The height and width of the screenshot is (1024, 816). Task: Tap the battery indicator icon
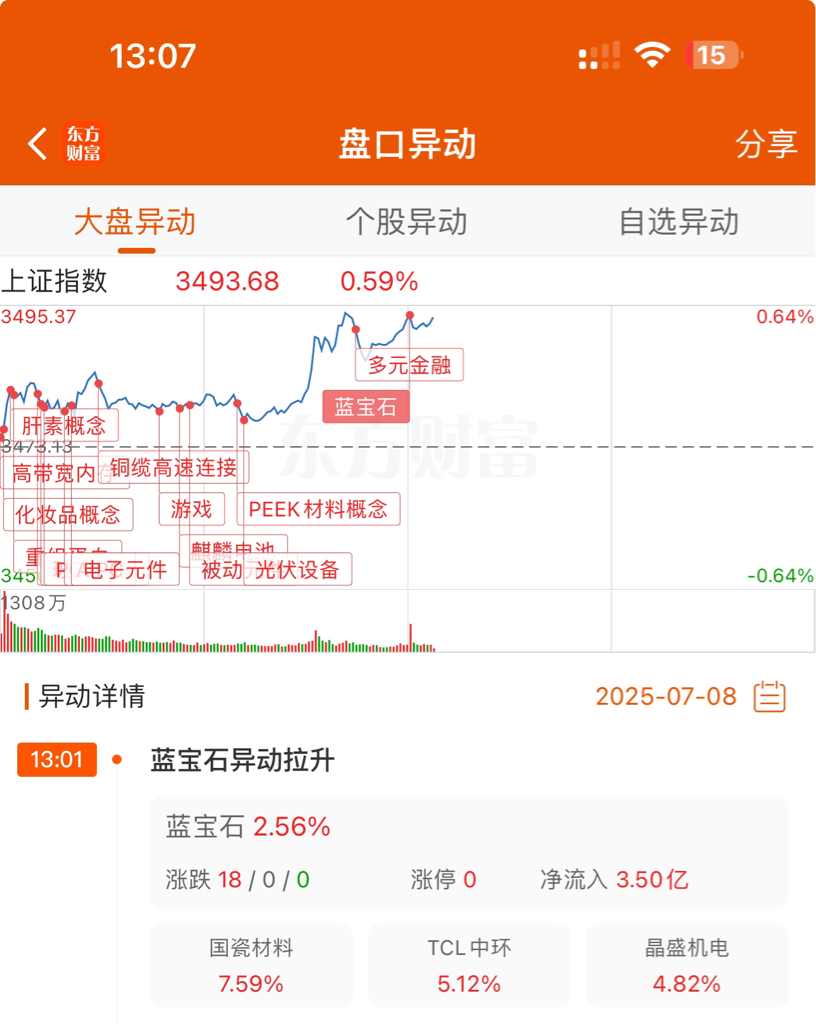(714, 55)
